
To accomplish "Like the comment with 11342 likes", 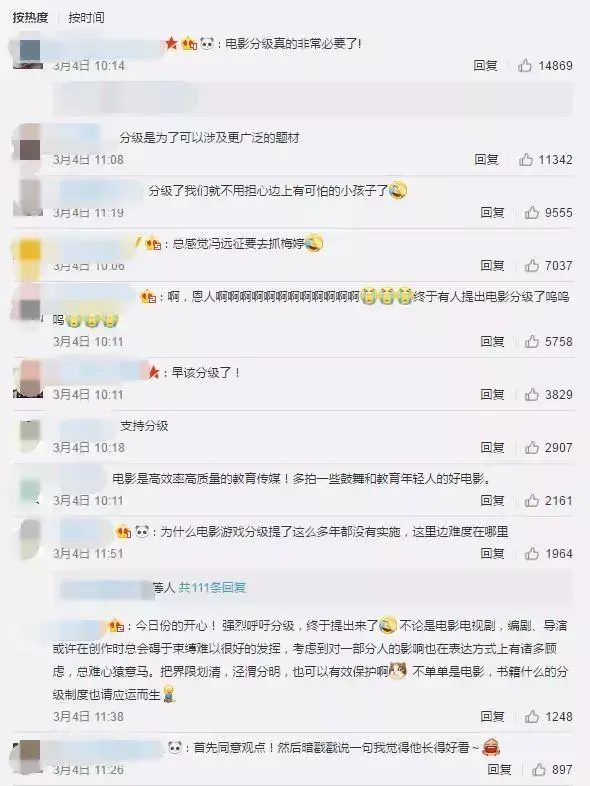I will tap(525, 159).
